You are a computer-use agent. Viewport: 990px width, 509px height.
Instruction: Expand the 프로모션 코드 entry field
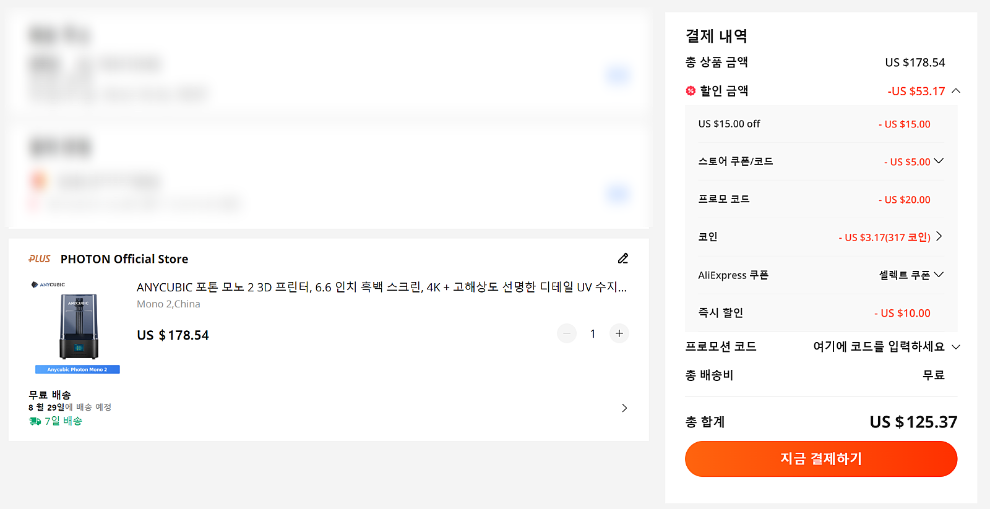pos(955,347)
